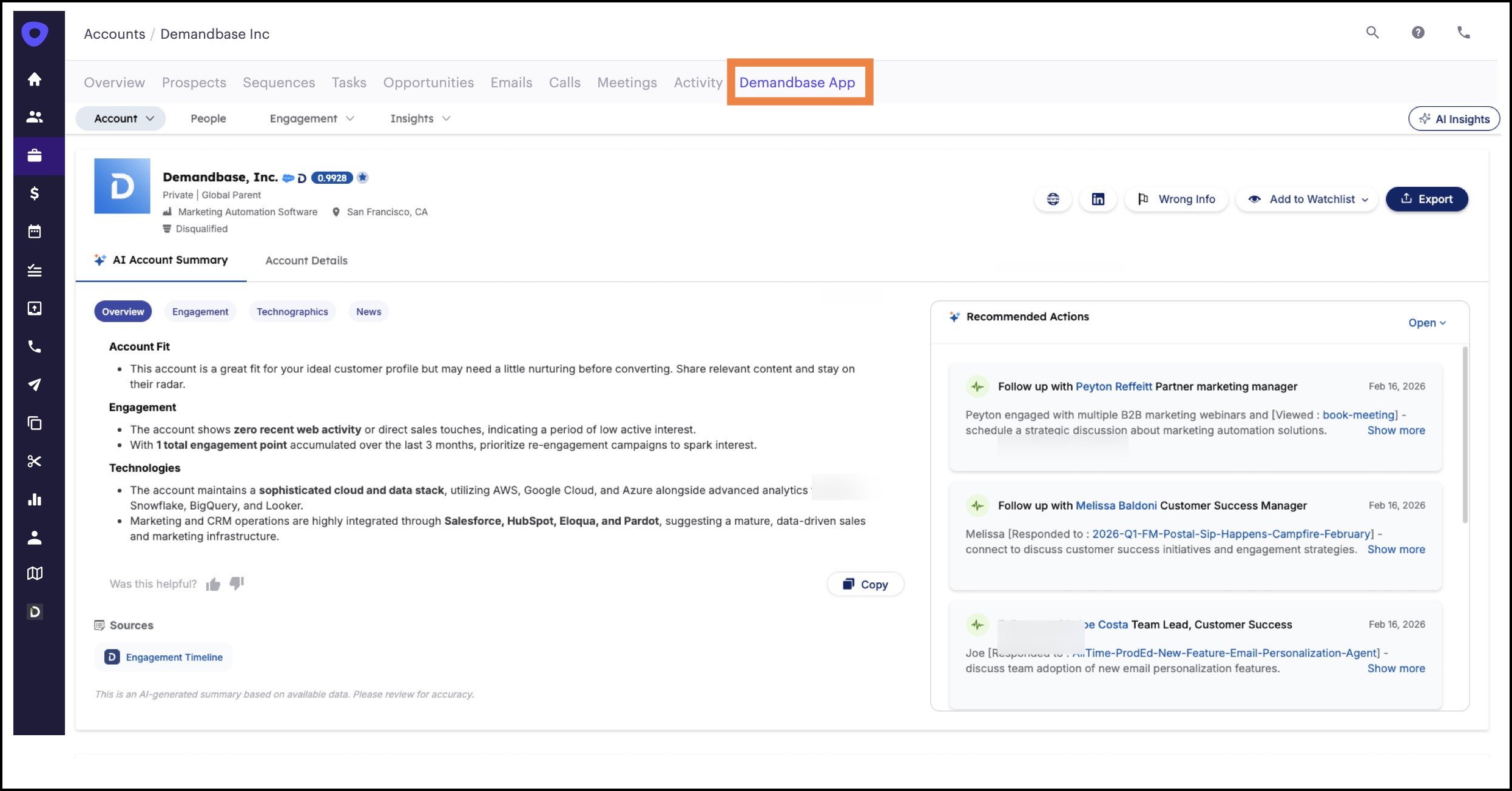Click the Recommended Actions scrollbar

(1465, 434)
